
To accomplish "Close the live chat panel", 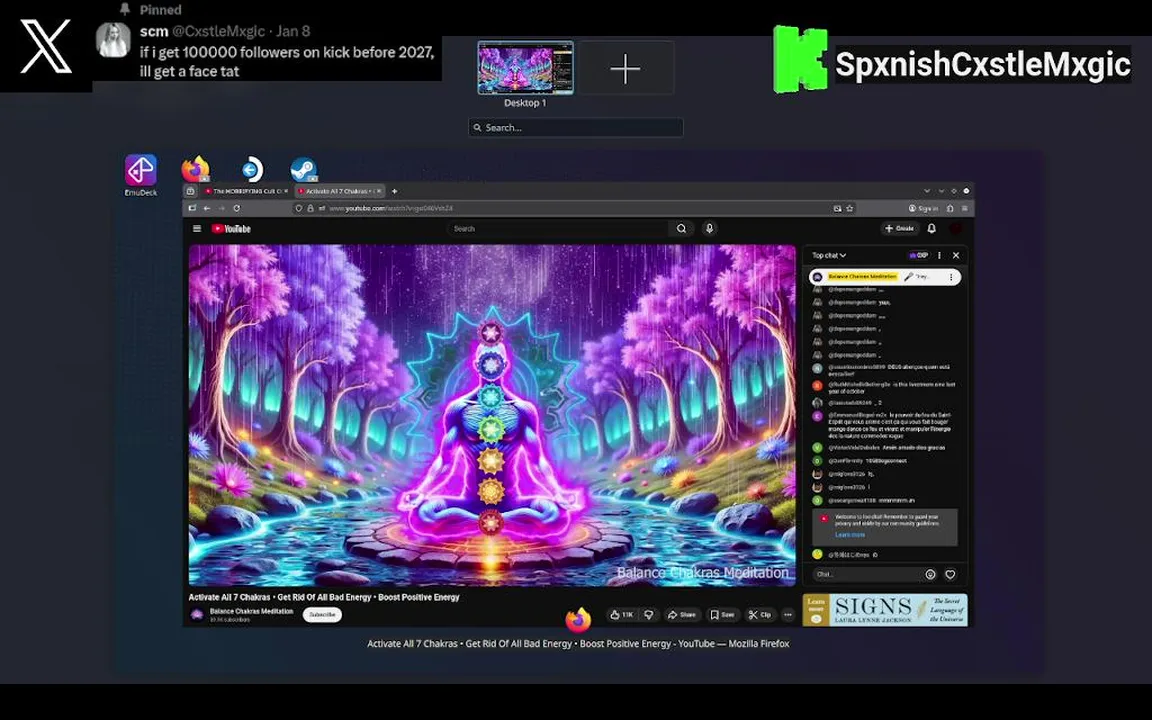I will pyautogui.click(x=956, y=256).
